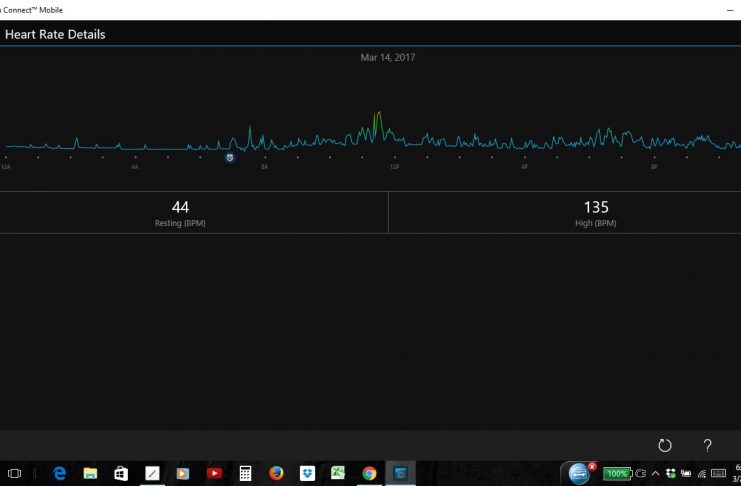Open File Explorer from the taskbar
The width and height of the screenshot is (741, 486).
[90, 473]
